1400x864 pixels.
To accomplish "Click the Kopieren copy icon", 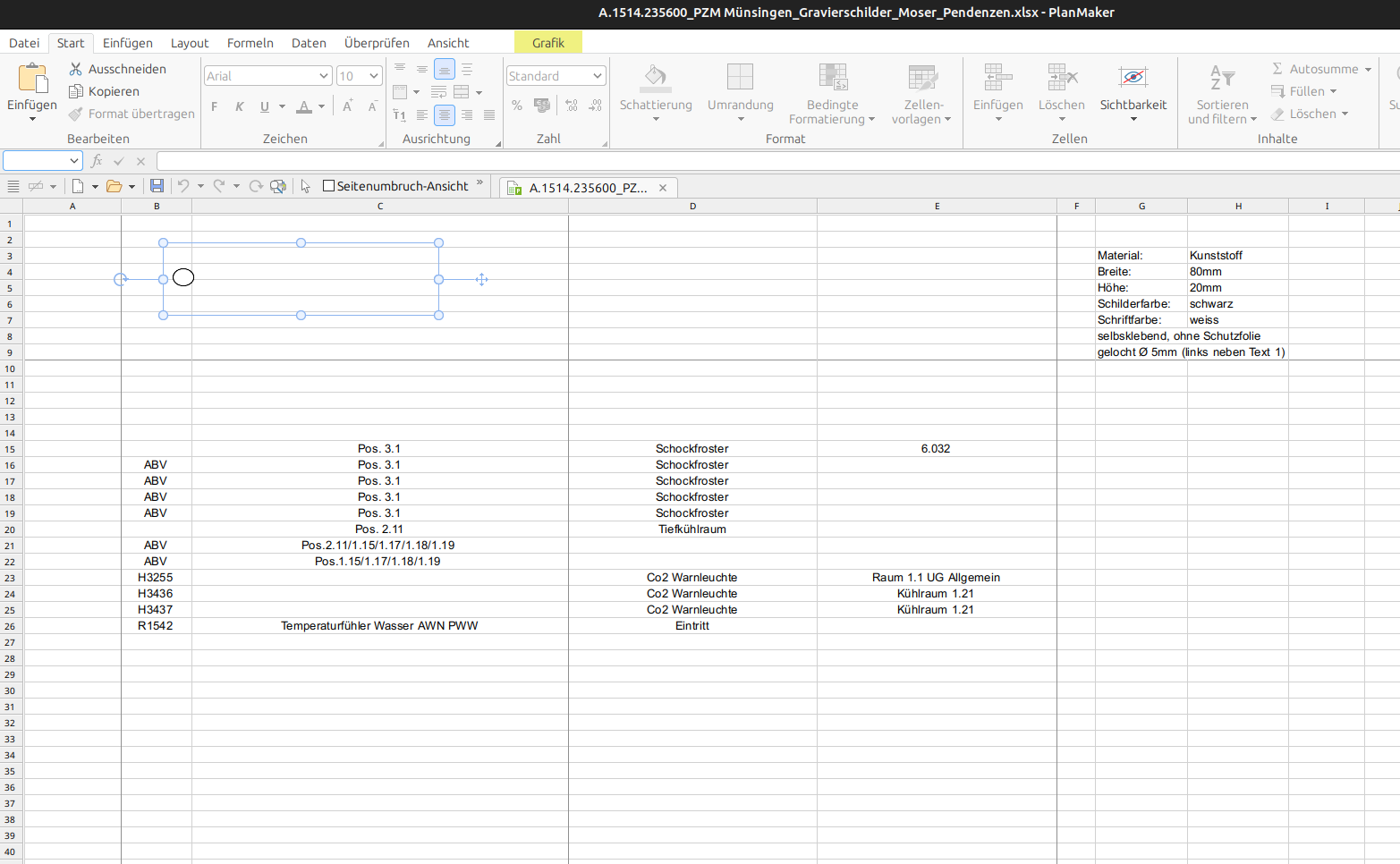I will (76, 91).
